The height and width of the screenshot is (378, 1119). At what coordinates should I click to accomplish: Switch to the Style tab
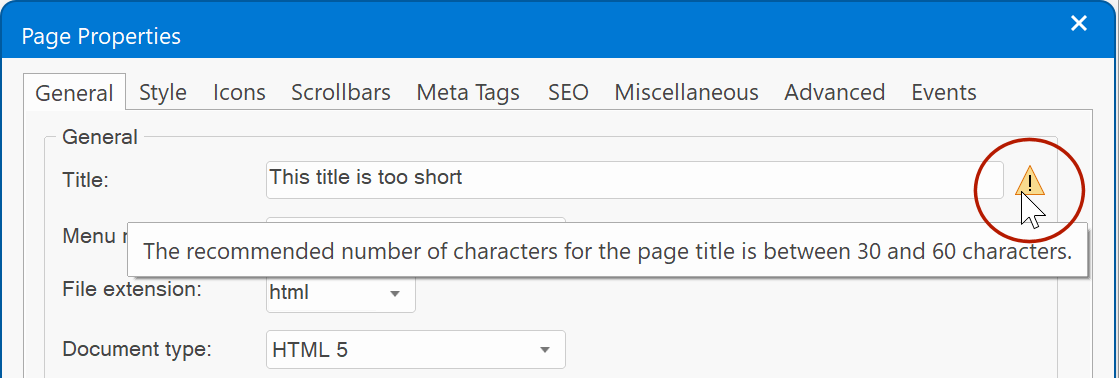click(x=163, y=92)
